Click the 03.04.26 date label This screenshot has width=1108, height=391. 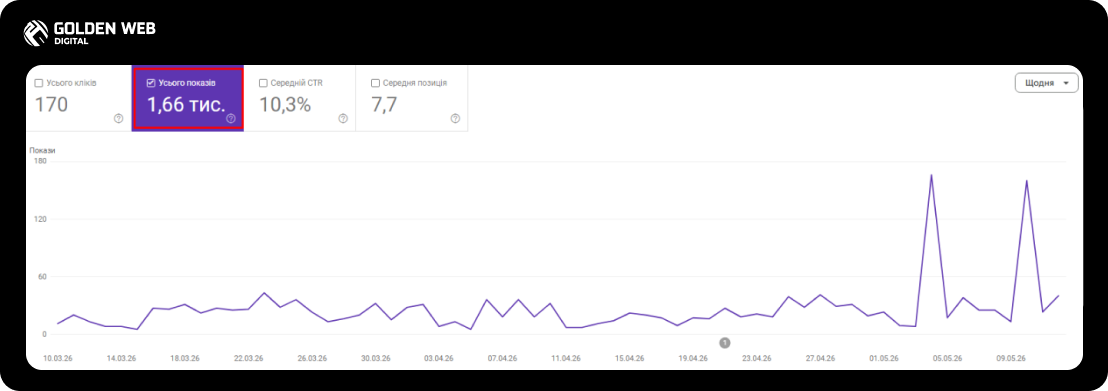click(439, 358)
